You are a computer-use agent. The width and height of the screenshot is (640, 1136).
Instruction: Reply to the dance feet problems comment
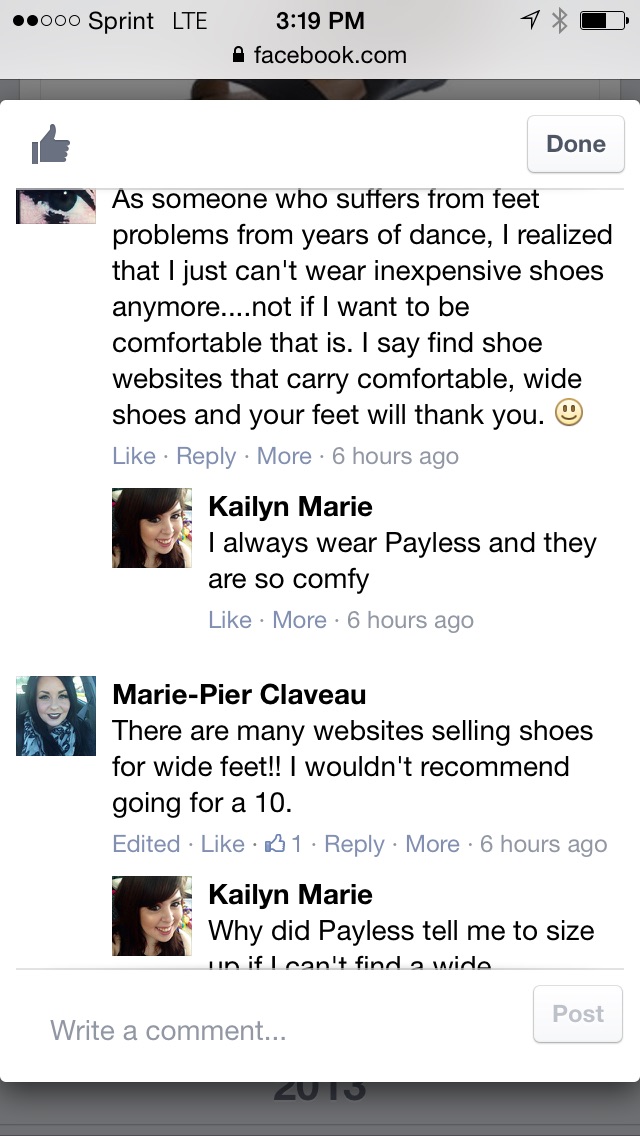(206, 456)
